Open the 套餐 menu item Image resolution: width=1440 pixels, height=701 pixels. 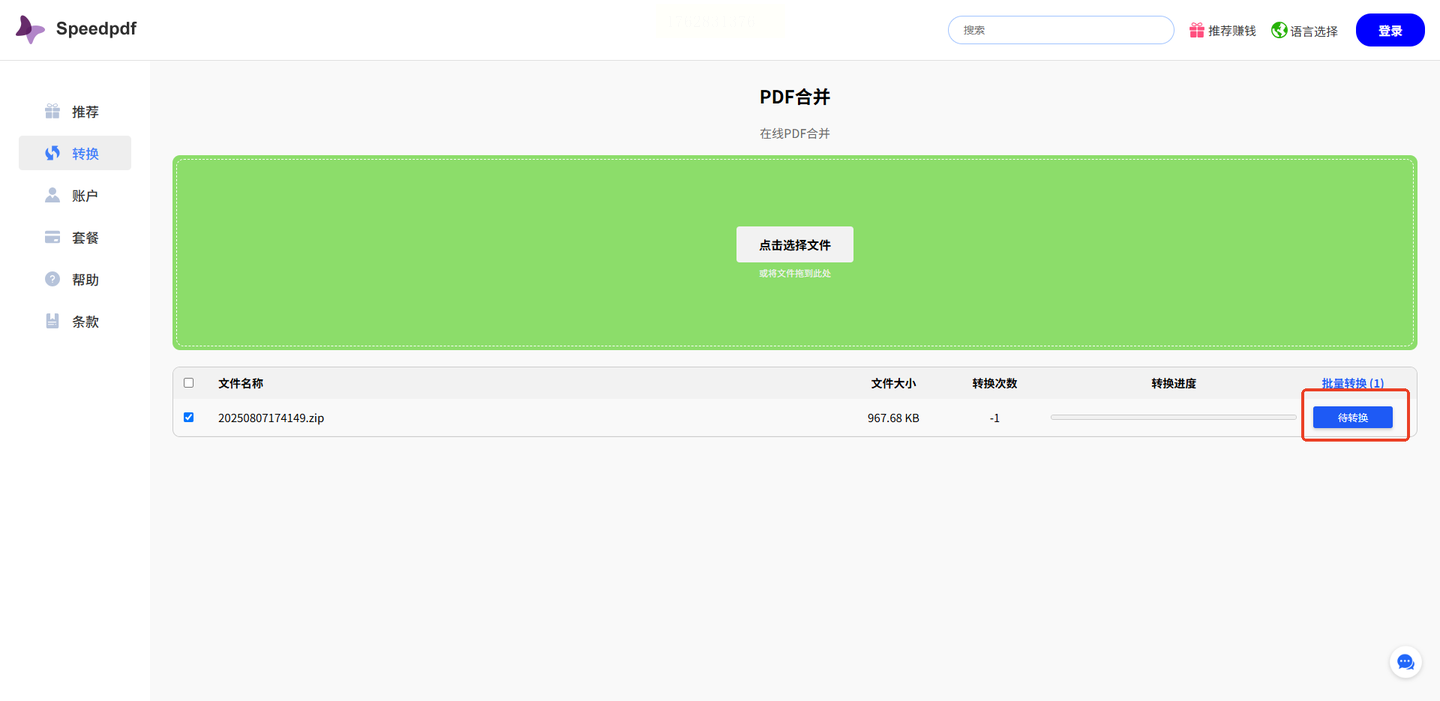75,238
